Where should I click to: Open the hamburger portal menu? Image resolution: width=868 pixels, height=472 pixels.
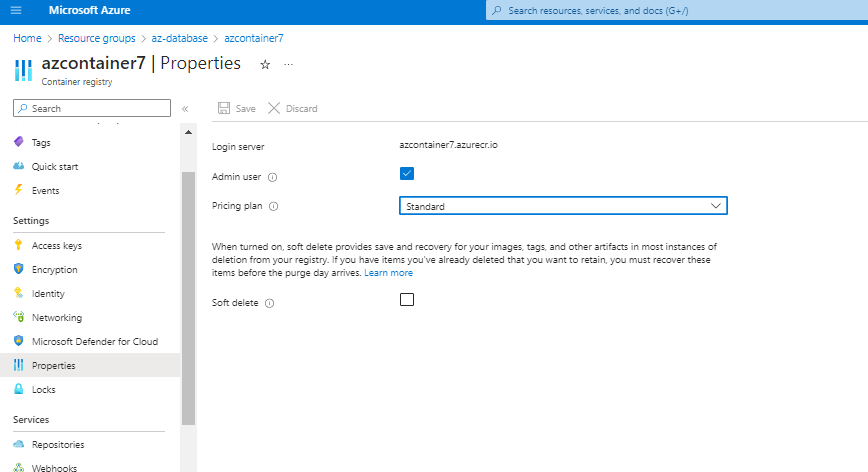point(16,10)
